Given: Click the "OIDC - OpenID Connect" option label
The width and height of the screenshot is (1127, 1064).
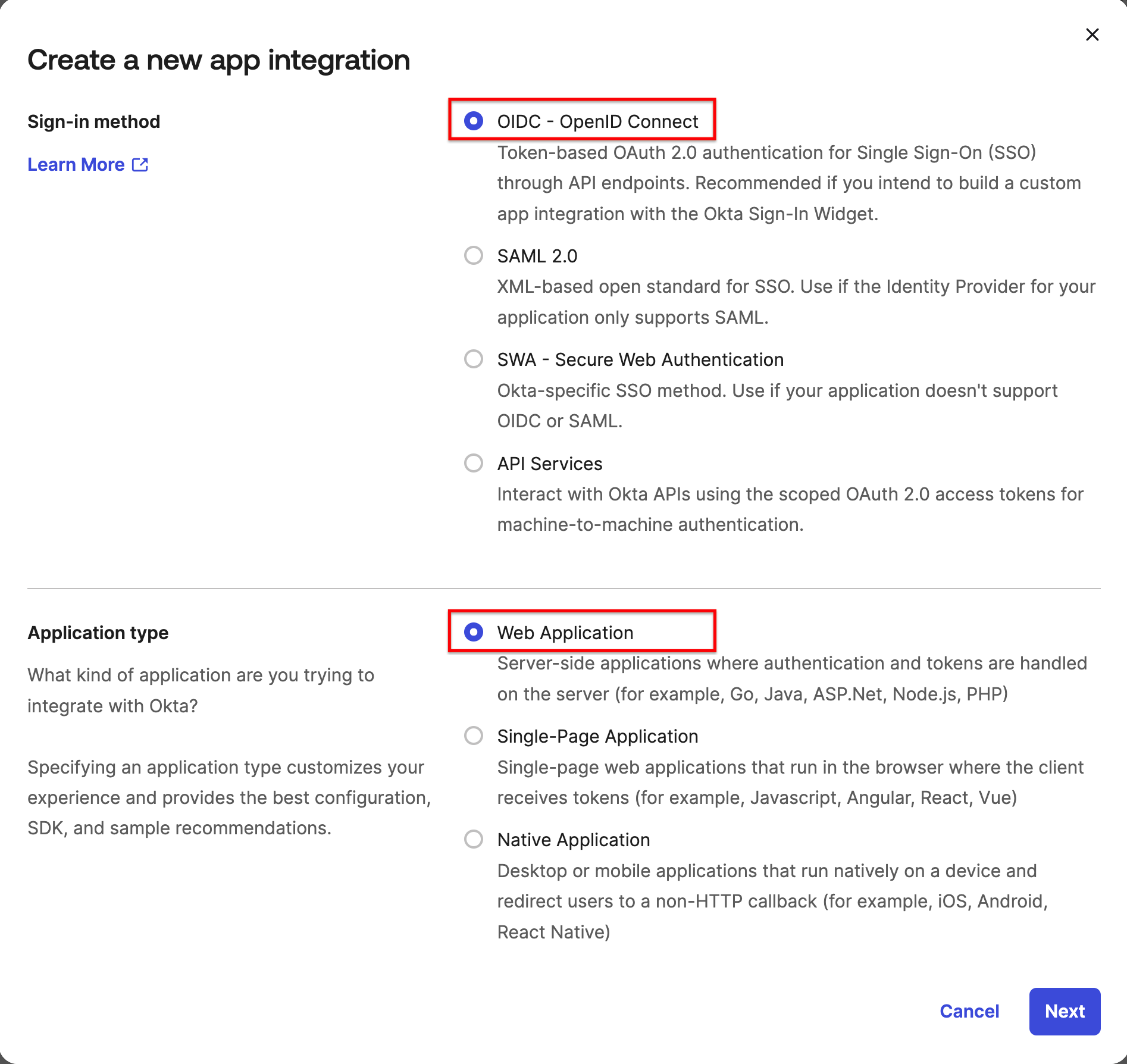Looking at the screenshot, I should [597, 121].
